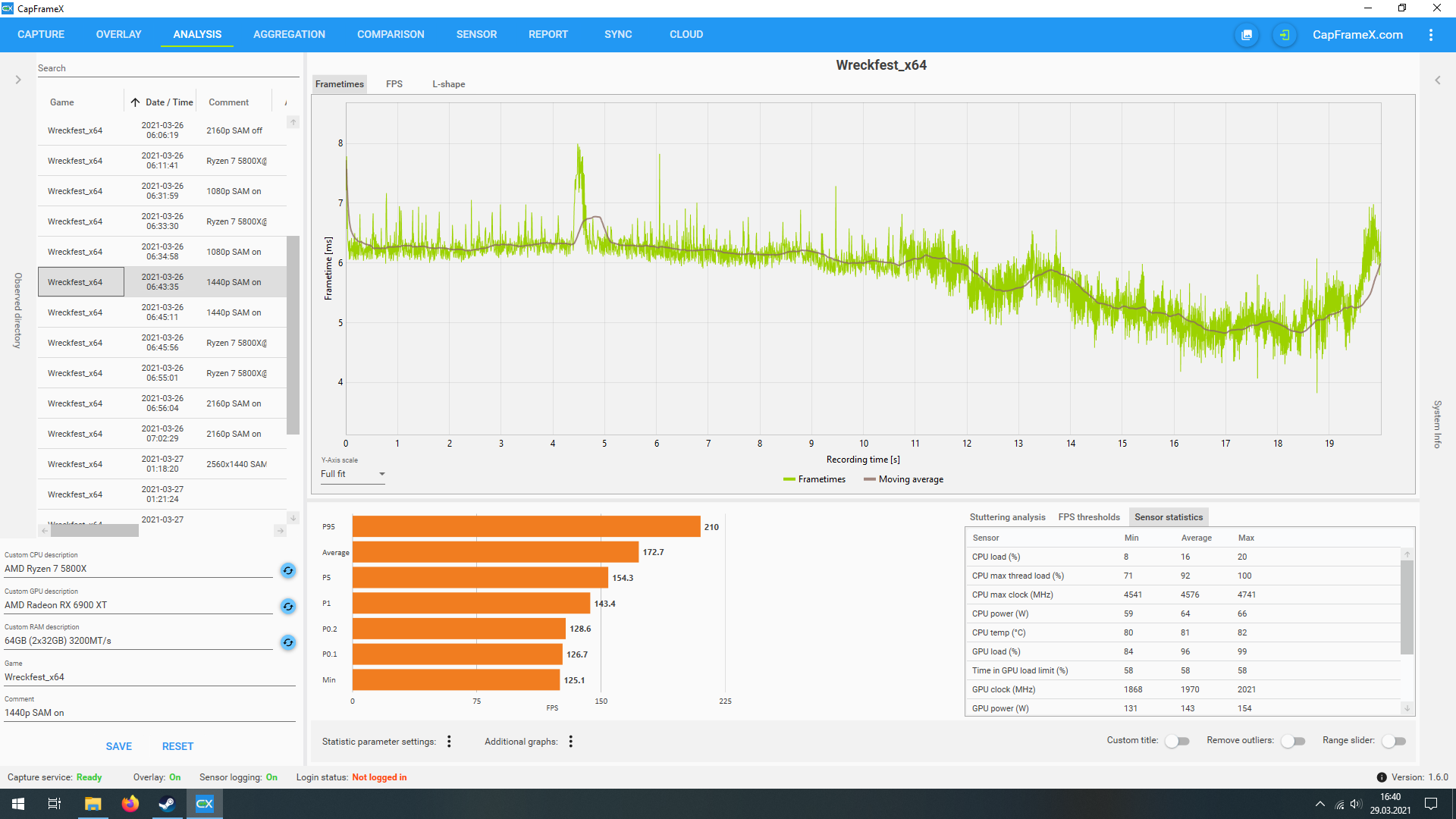
Task: Open the Y-Axis scale Full fit dropdown
Action: click(353, 474)
